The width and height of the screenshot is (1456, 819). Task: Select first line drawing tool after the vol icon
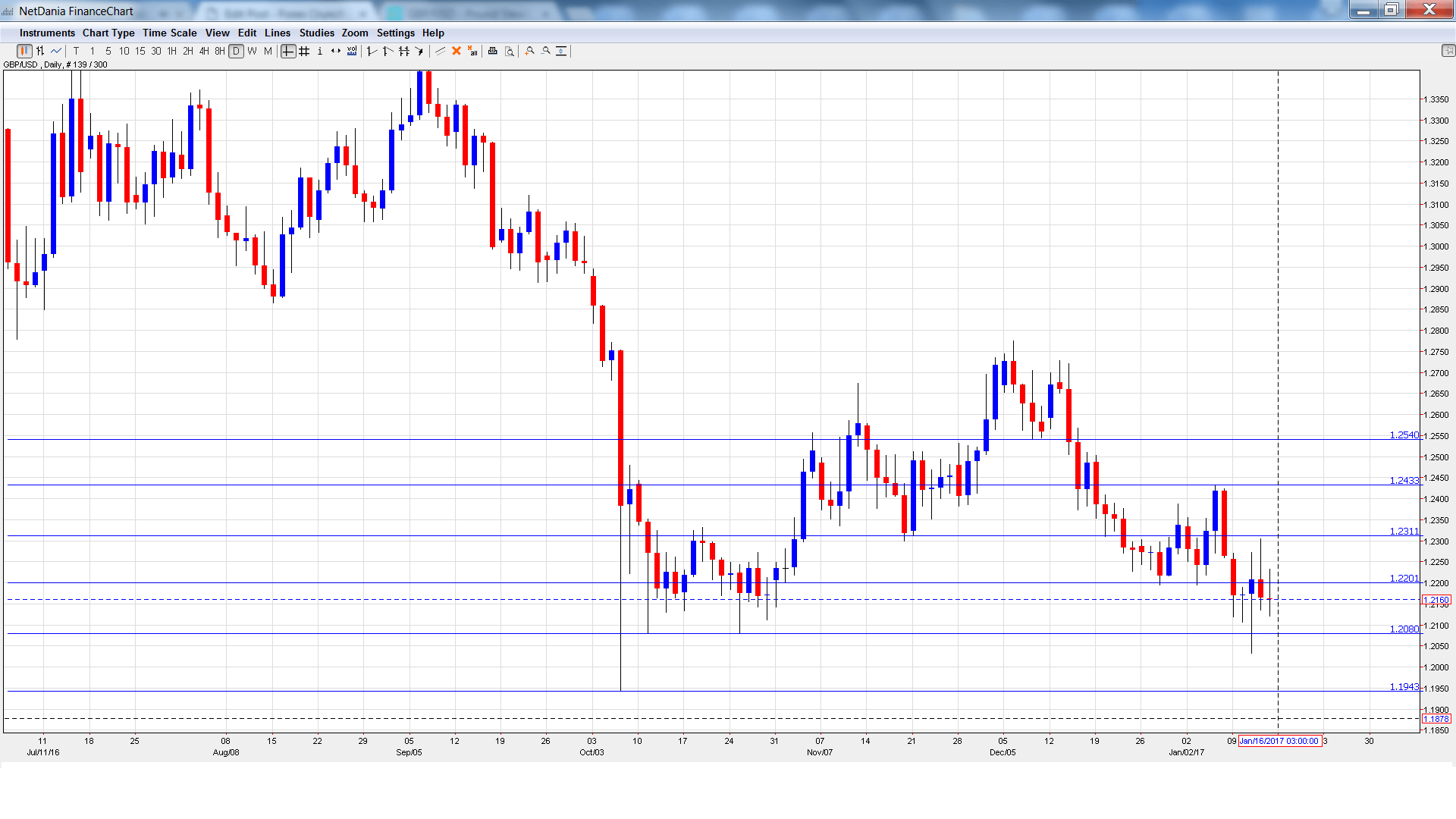[372, 52]
